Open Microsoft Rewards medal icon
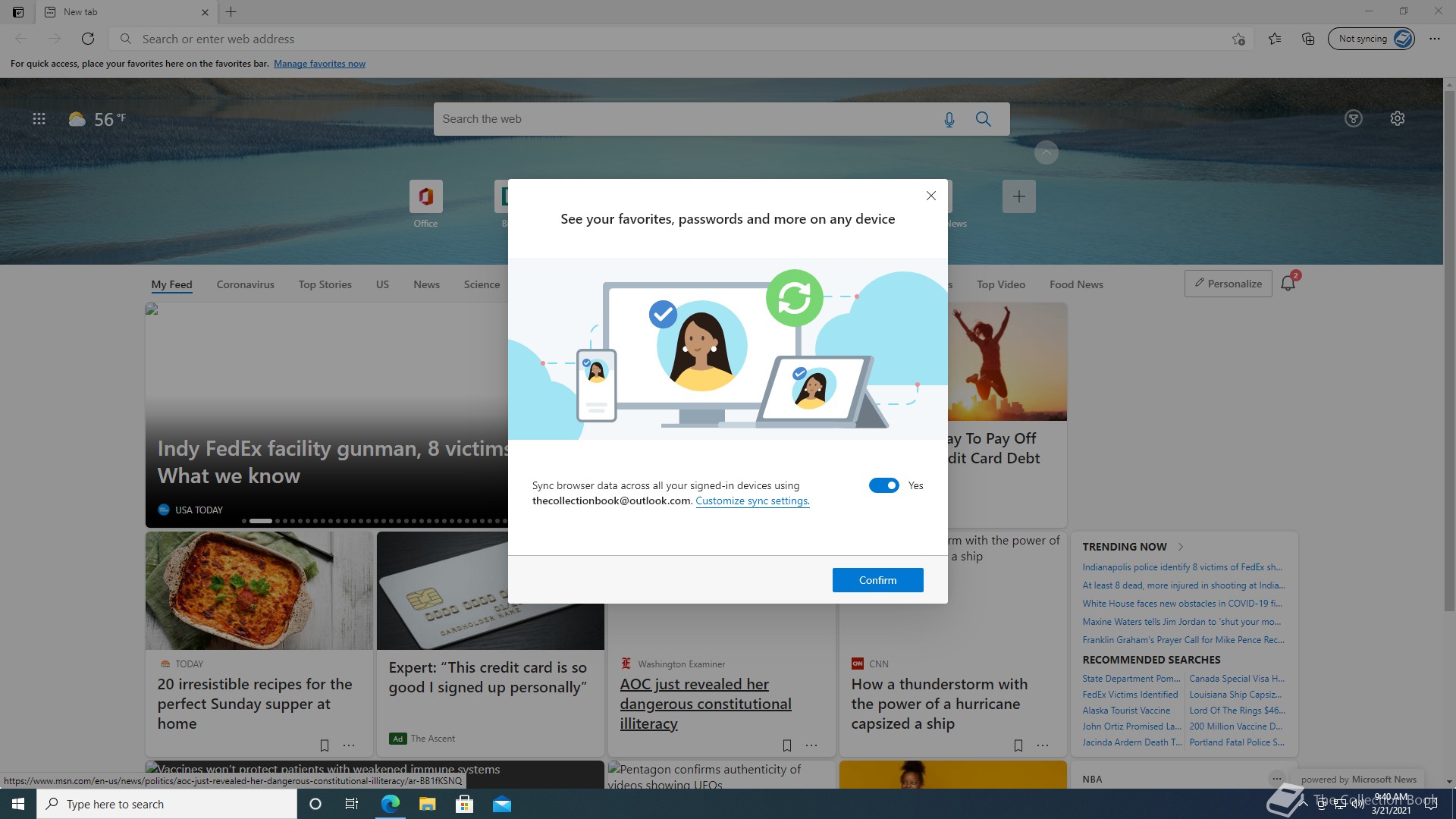The image size is (1456, 819). tap(1354, 118)
